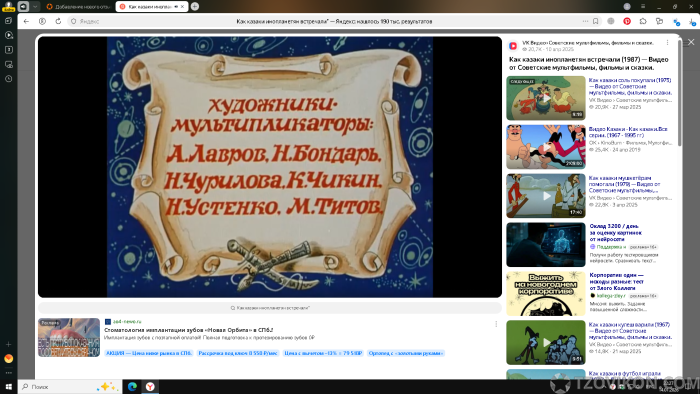Open the orange Alice assistant icon in the sidebar
This screenshot has width=700, height=394.
click(x=8, y=358)
